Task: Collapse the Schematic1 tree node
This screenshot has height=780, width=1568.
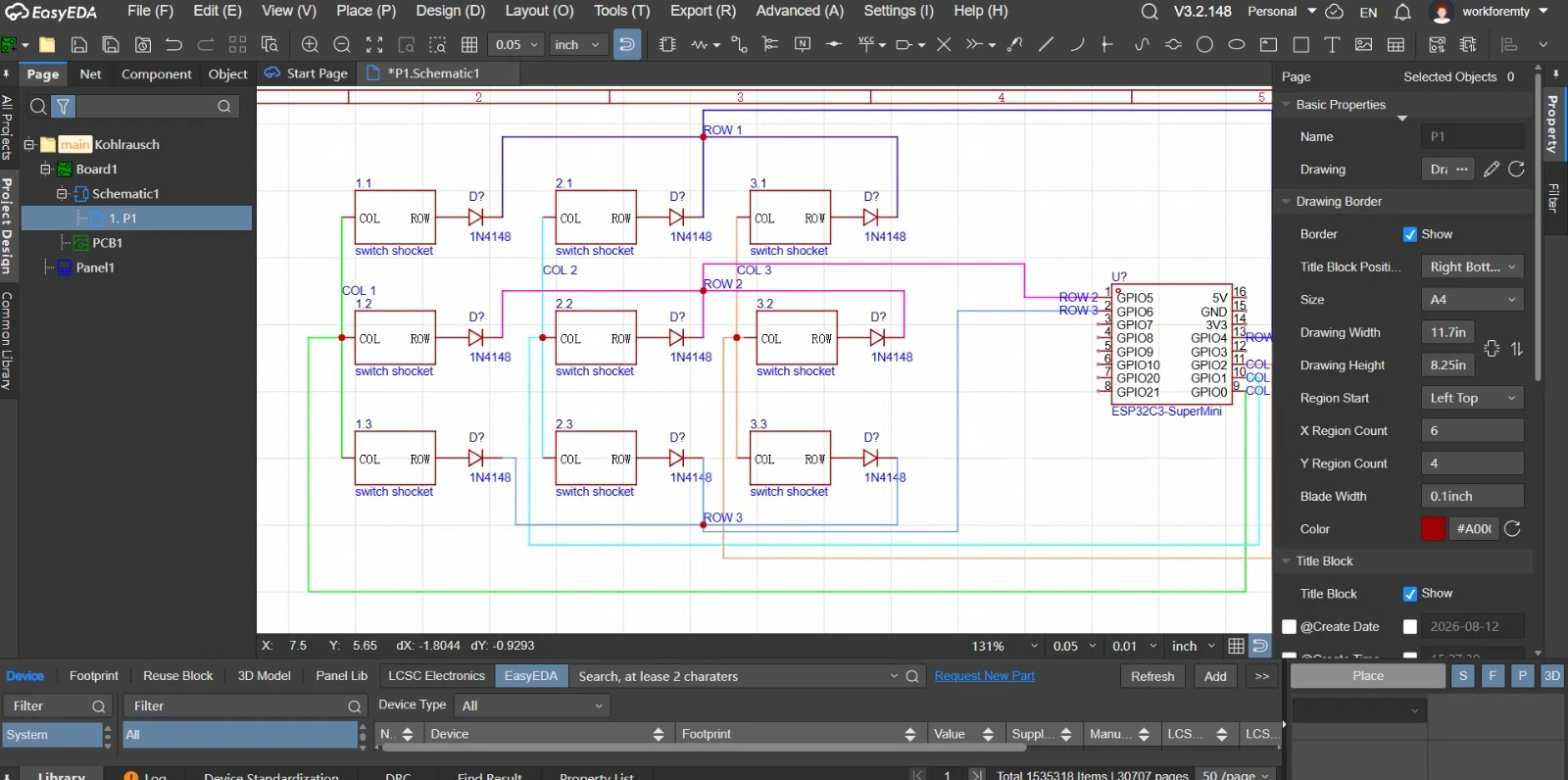Action: pos(62,194)
